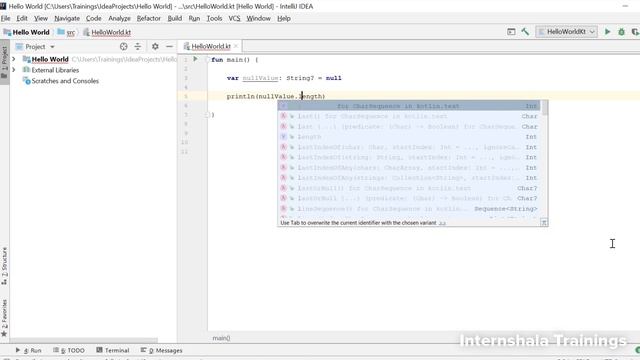The image size is (640, 360).
Task: Expand the Hello World project node
Action: 14,59
